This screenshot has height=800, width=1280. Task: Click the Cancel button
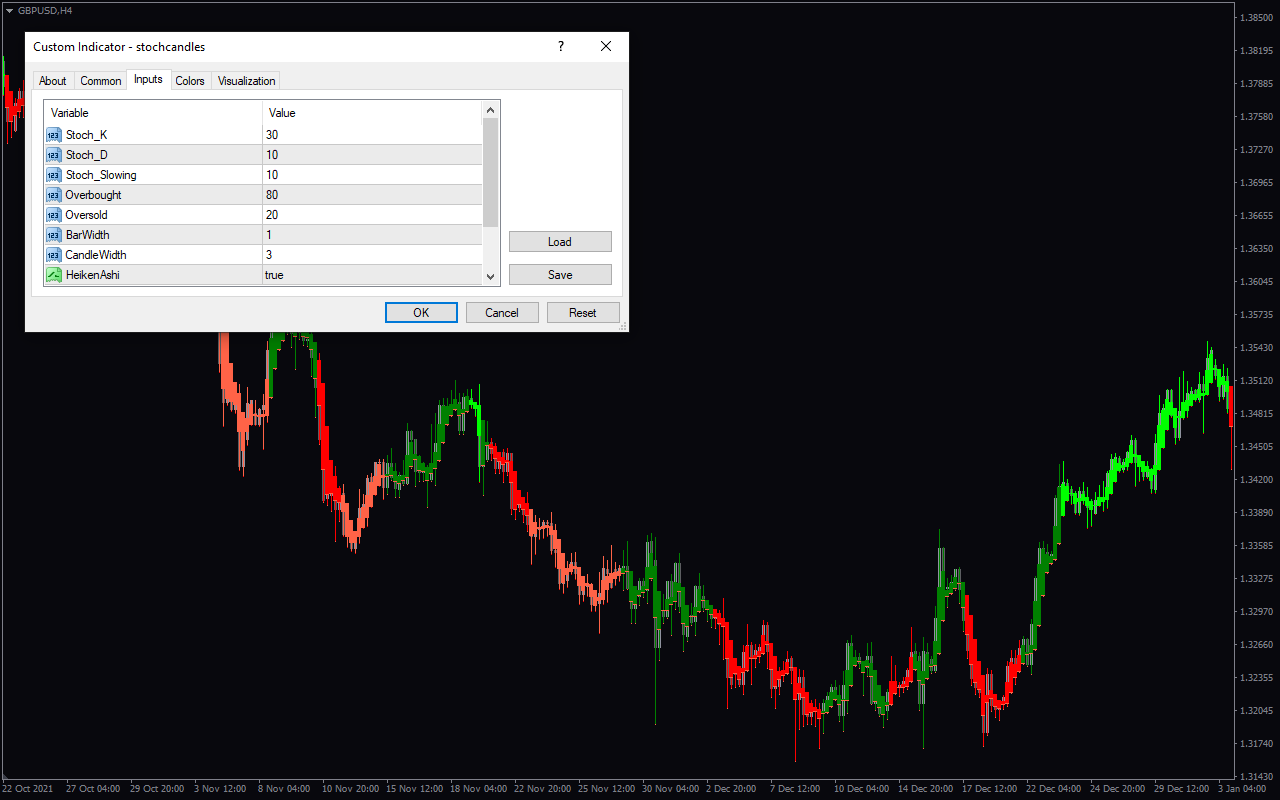click(502, 313)
